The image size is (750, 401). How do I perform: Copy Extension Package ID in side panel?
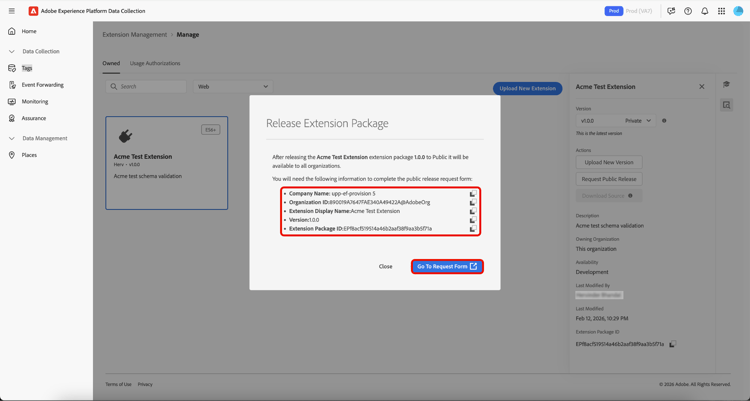click(672, 344)
